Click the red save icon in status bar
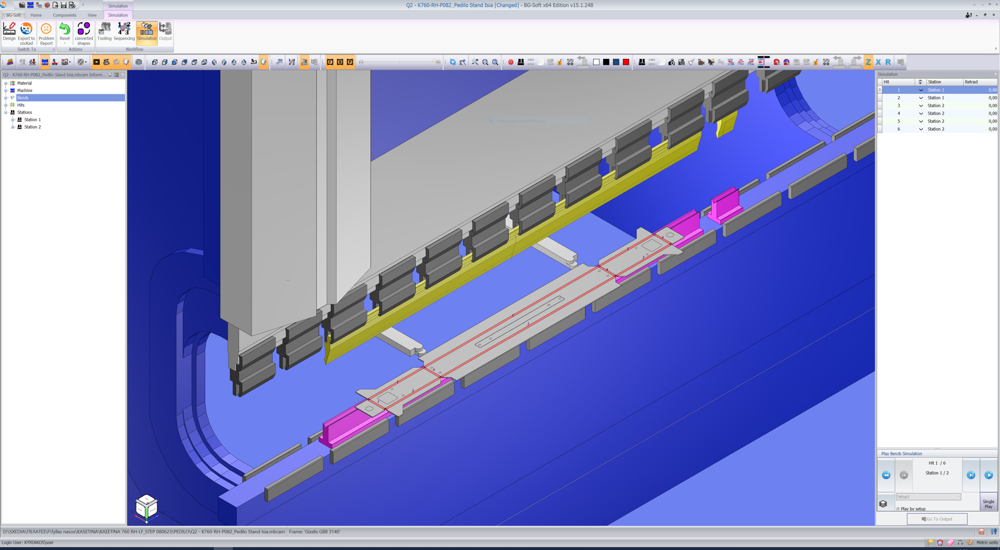Viewport: 1000px width, 550px height. [x=982, y=531]
